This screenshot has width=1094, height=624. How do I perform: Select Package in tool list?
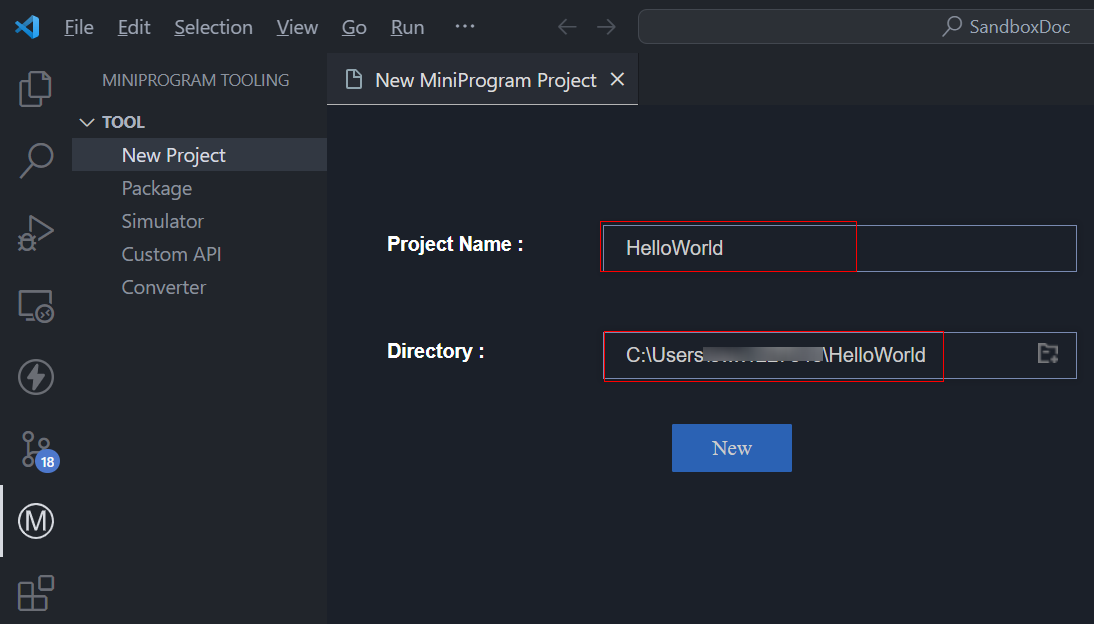200,188
